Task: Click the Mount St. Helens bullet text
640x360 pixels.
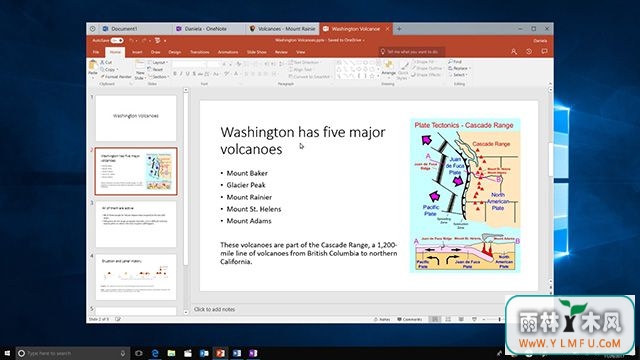Action: pos(253,209)
